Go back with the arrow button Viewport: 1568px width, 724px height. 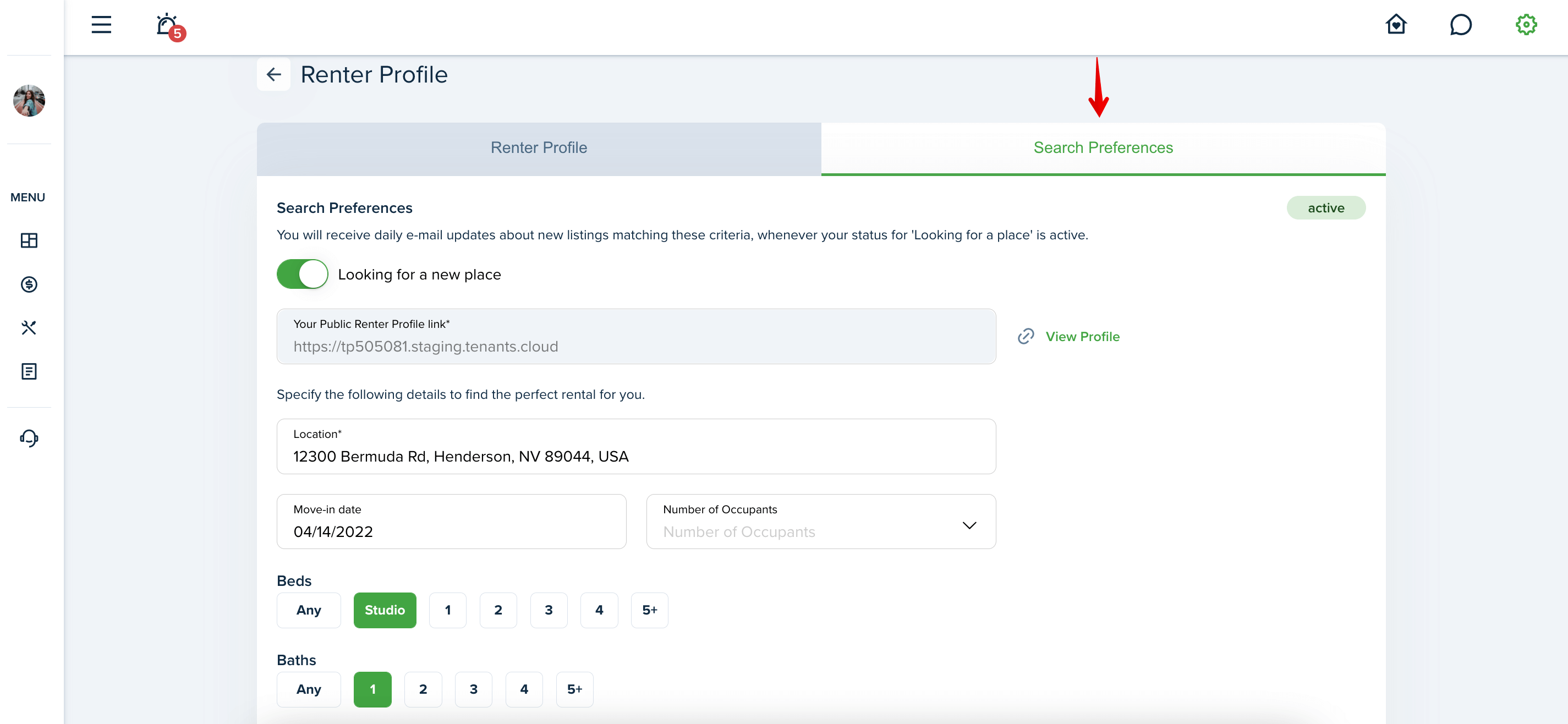[273, 74]
